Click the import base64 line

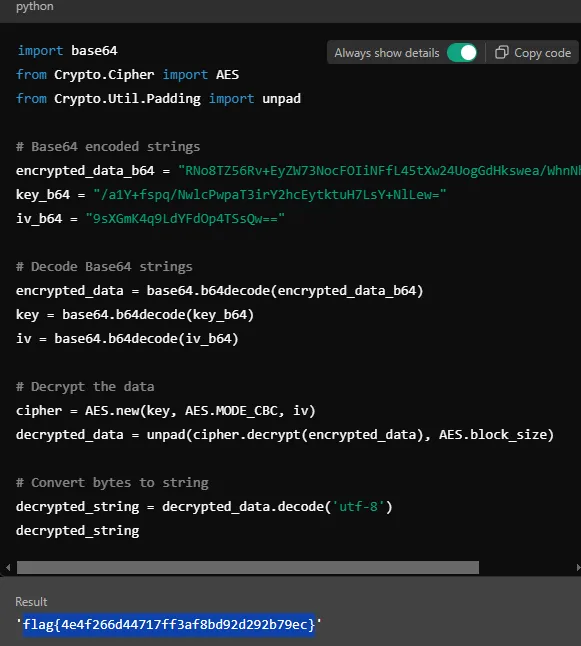pyautogui.click(x=68, y=51)
